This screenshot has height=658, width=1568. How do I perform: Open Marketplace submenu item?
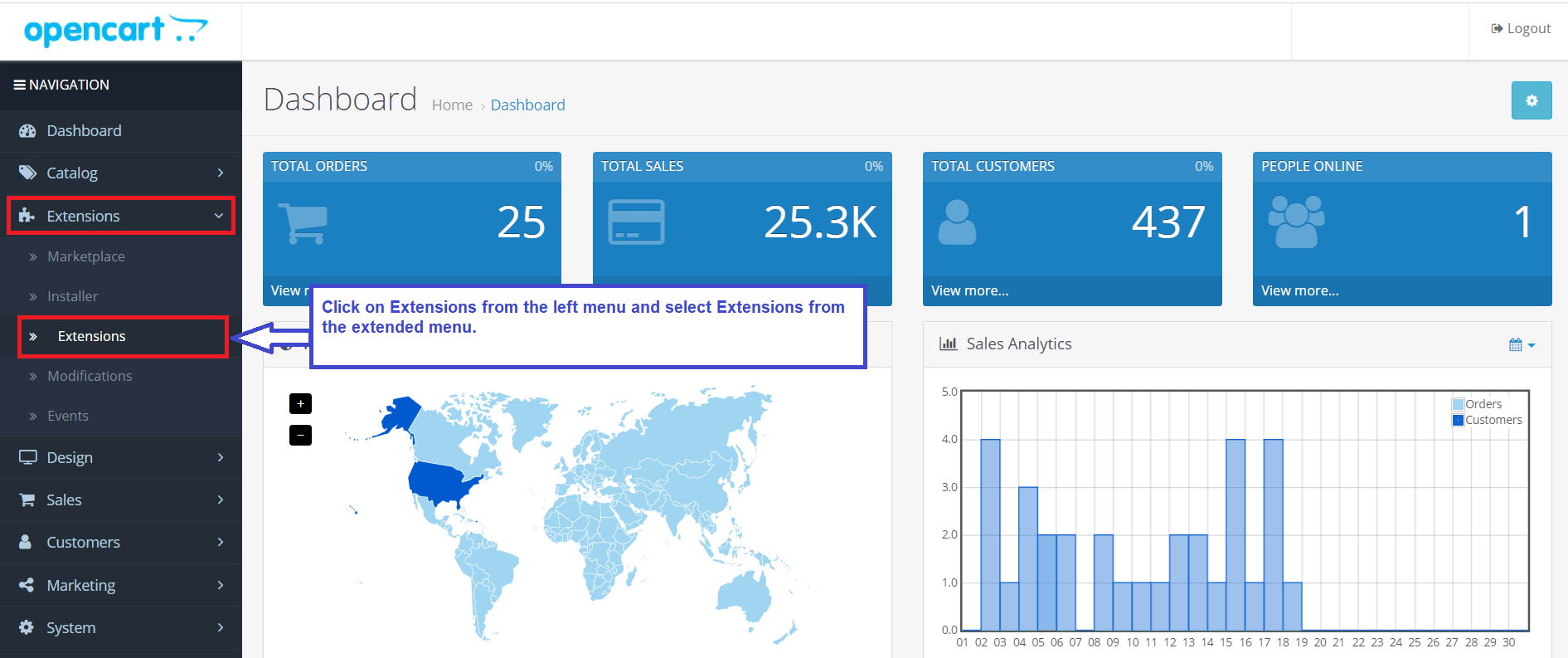click(x=121, y=256)
